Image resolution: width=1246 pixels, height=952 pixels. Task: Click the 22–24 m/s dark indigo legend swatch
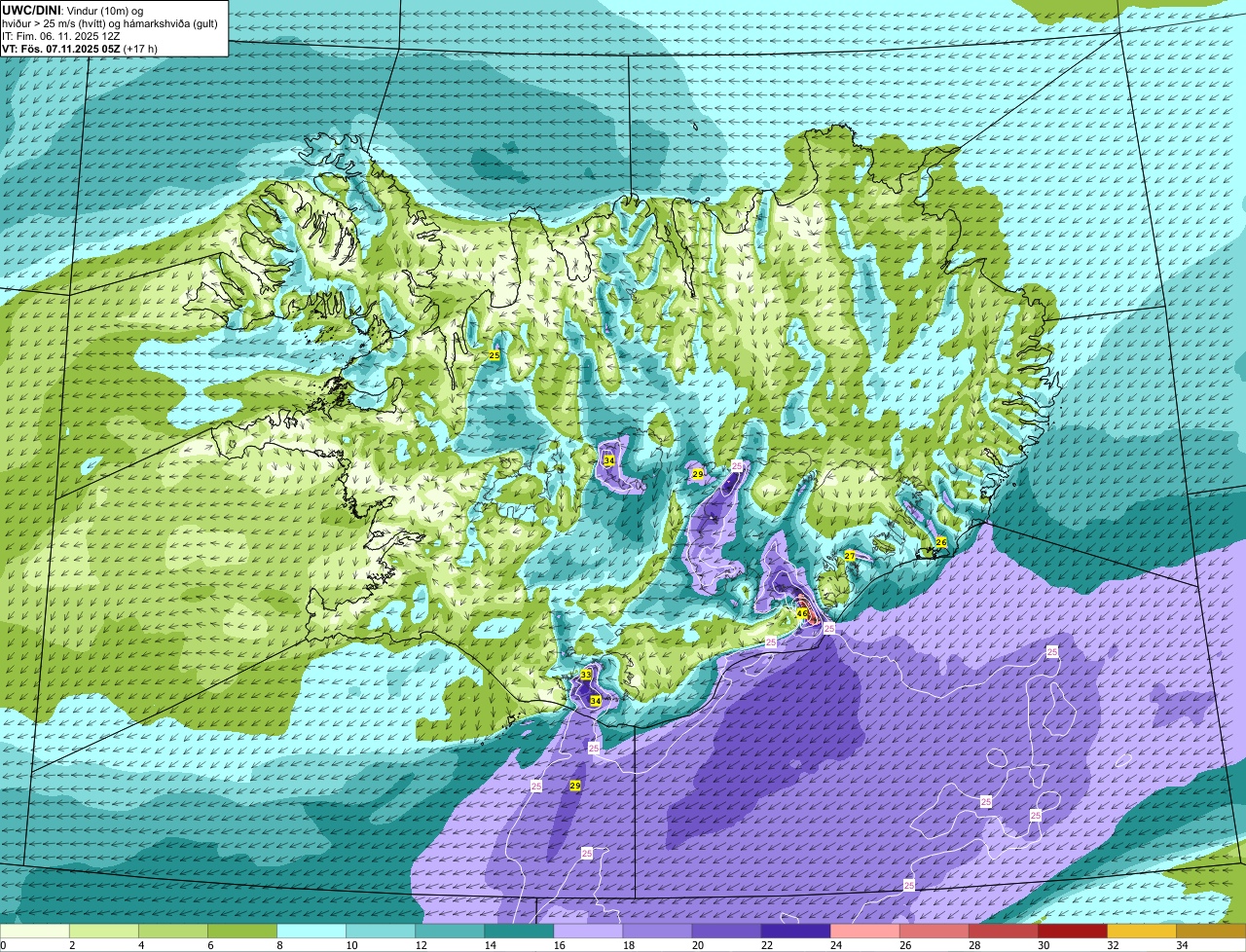pyautogui.click(x=795, y=932)
